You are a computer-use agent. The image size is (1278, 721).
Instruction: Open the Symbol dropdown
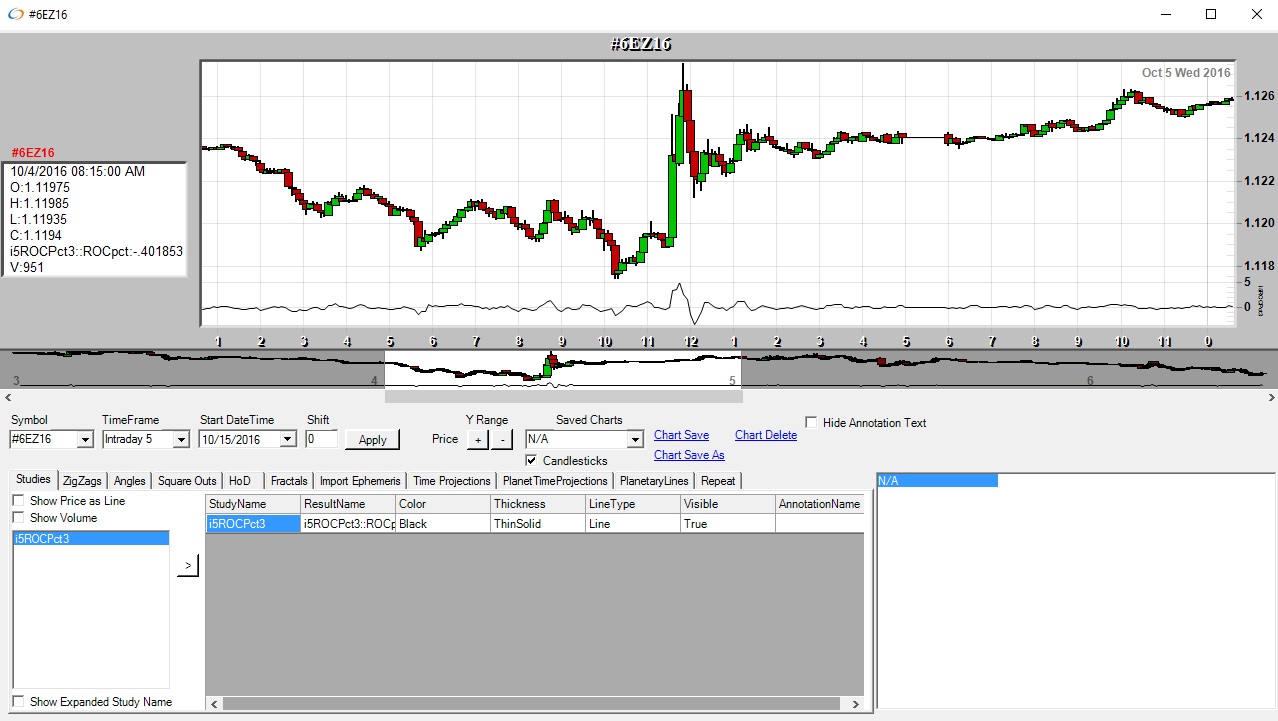coord(84,439)
